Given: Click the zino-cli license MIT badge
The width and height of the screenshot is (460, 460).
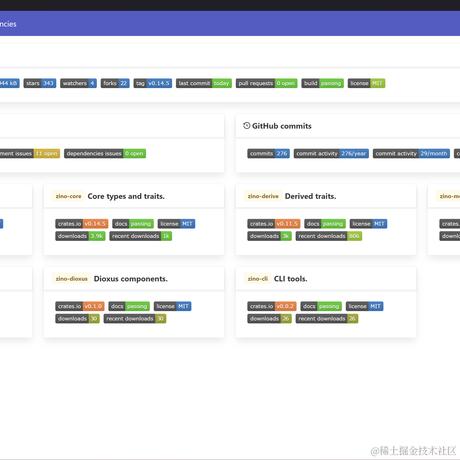Looking at the screenshot, I should tap(364, 306).
